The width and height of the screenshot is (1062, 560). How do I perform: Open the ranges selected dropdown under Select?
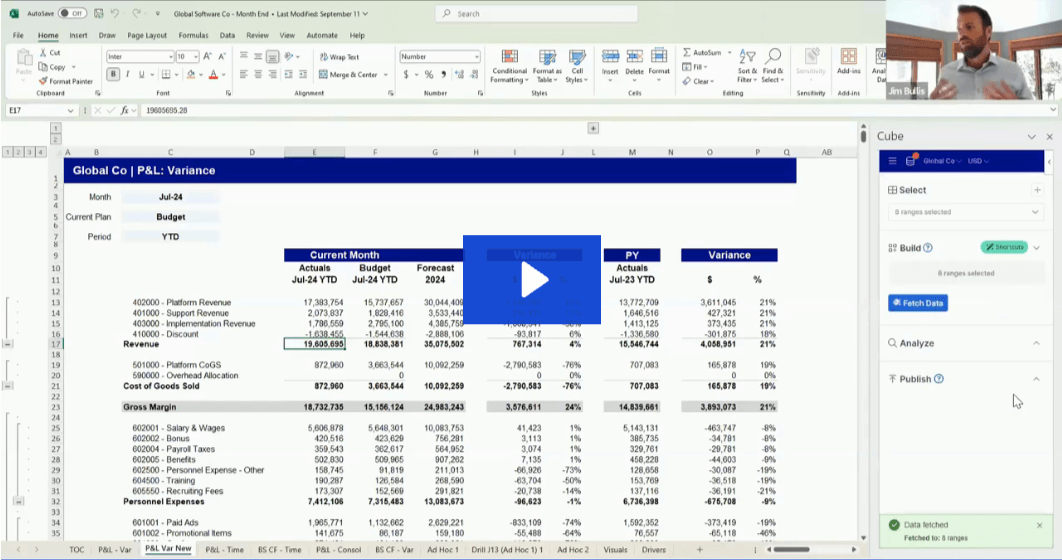pyautogui.click(x=966, y=212)
